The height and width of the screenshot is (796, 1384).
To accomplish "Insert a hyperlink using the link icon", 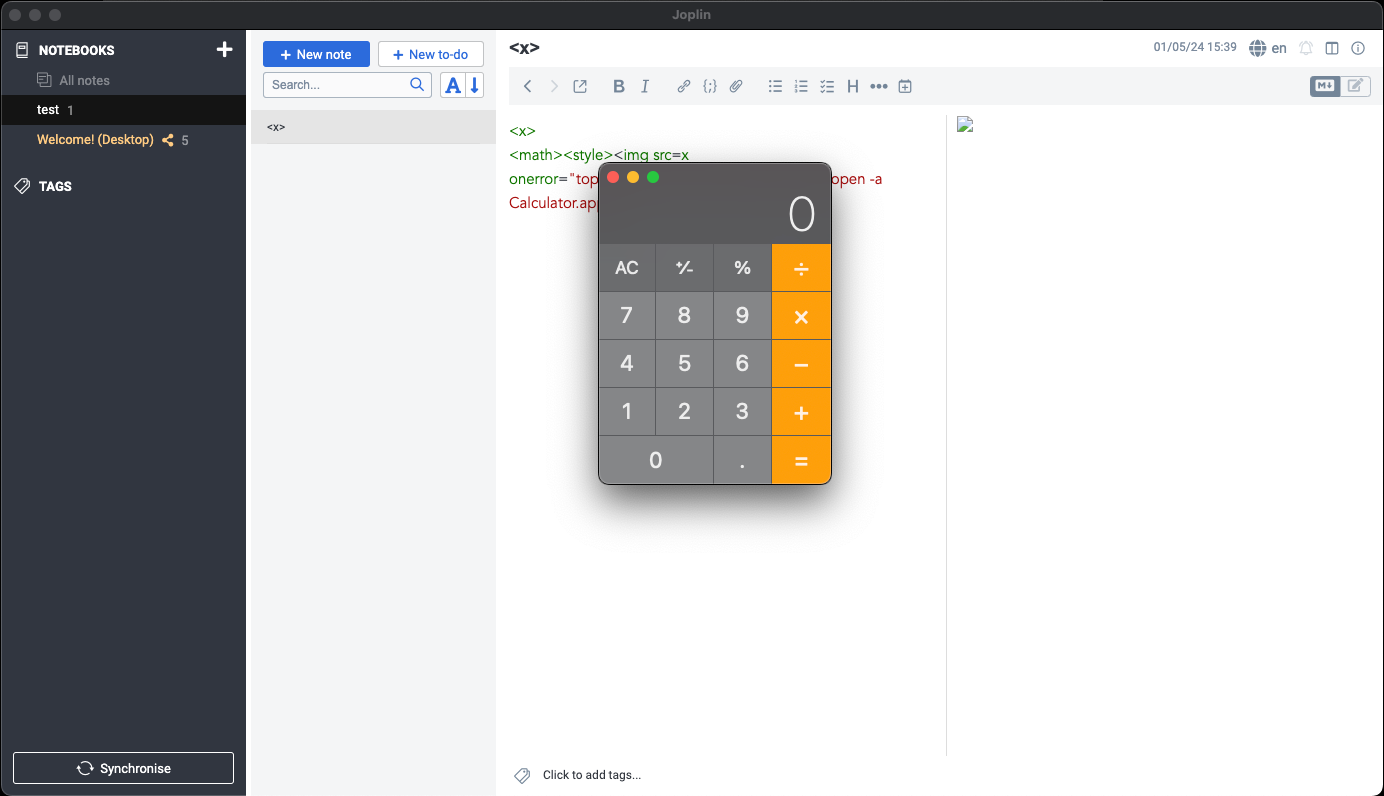I will click(x=684, y=87).
